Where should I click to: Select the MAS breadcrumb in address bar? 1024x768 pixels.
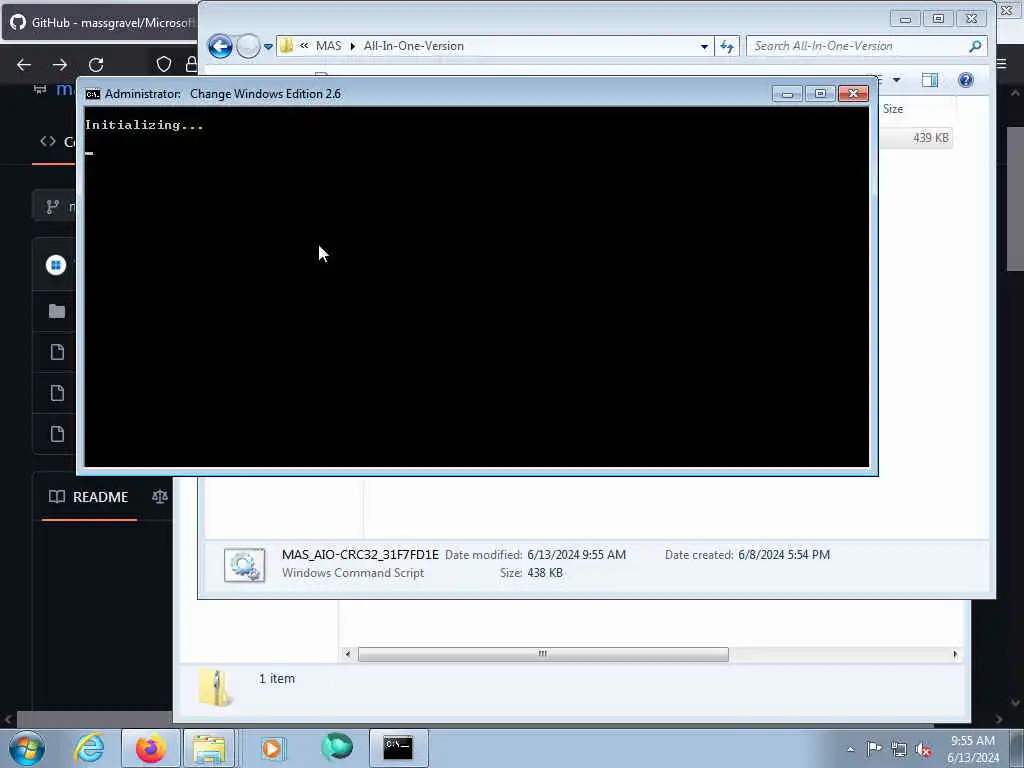[328, 46]
